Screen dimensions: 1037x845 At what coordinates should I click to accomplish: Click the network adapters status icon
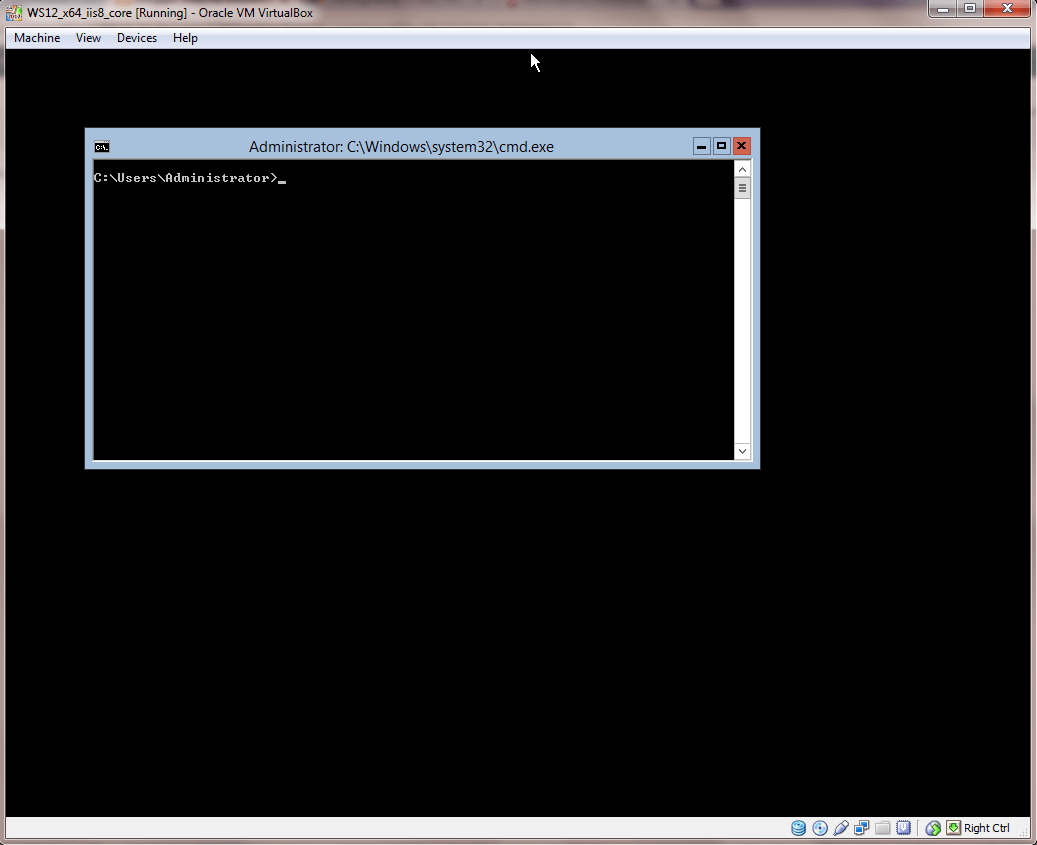(862, 828)
